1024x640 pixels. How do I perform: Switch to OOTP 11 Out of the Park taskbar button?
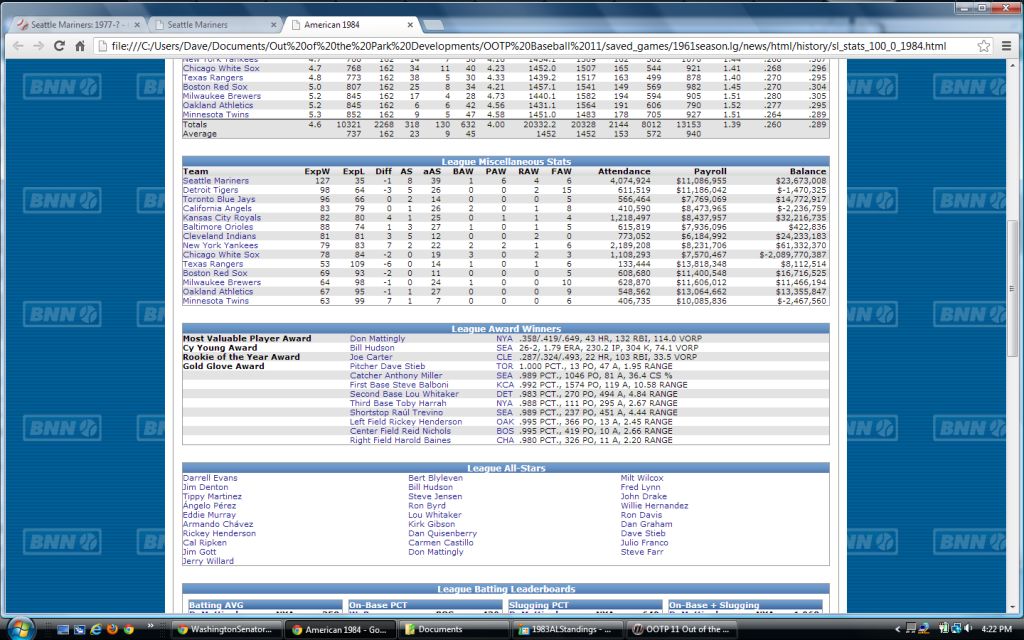[x=681, y=630]
